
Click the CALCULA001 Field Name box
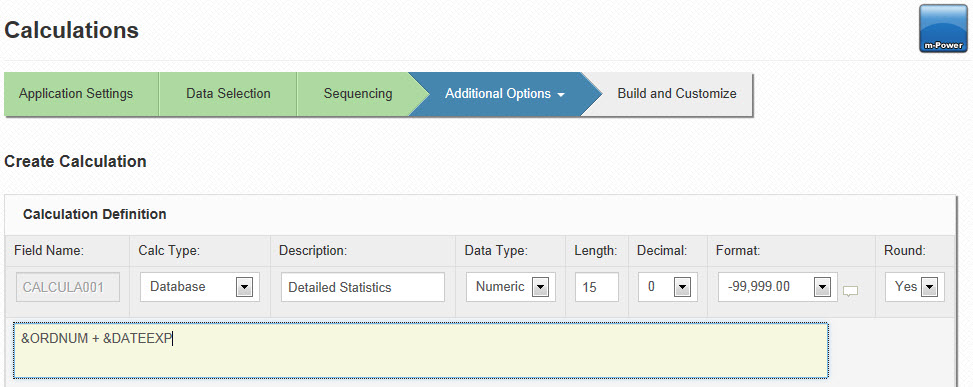(x=68, y=287)
